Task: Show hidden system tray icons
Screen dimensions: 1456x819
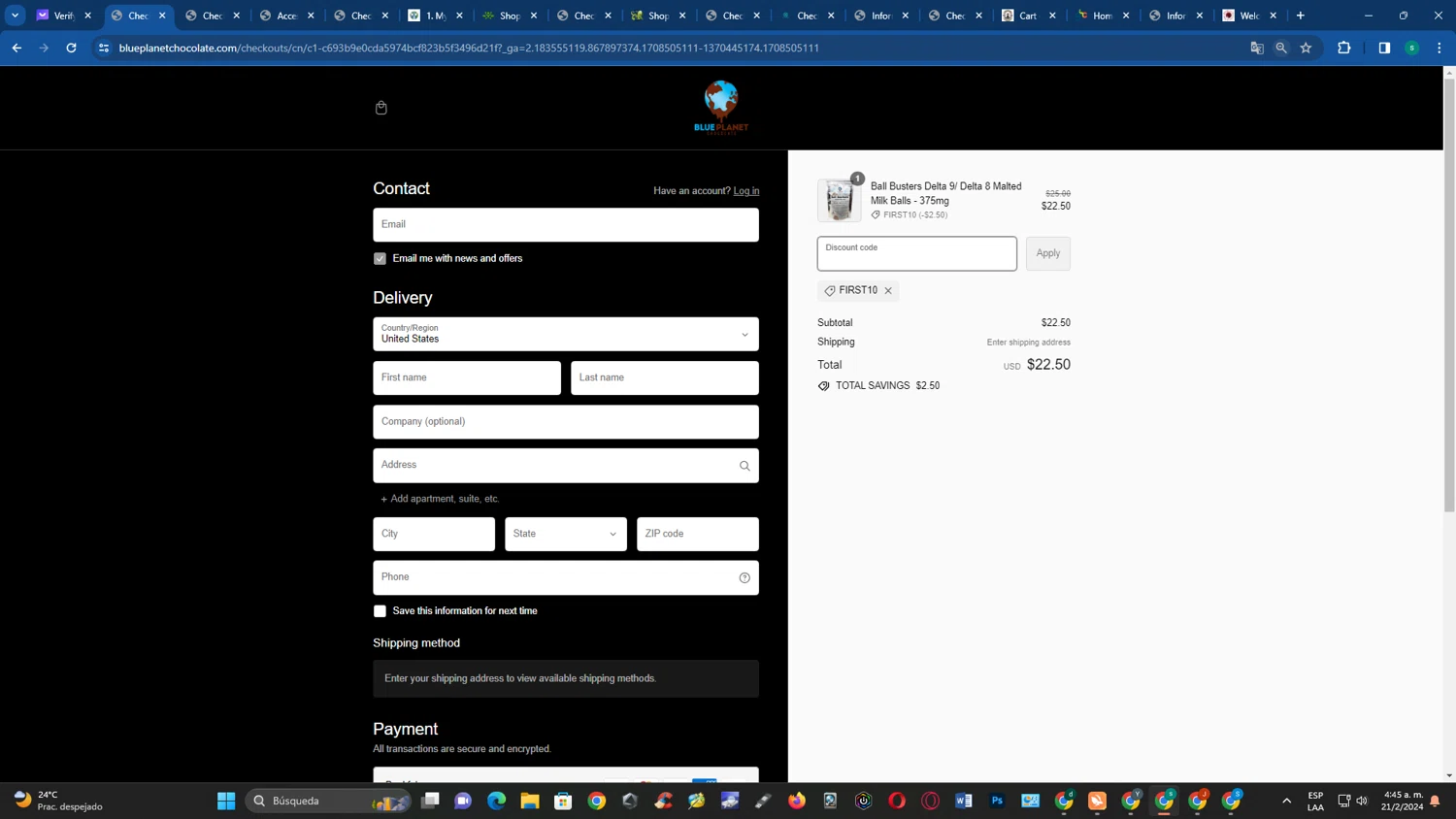Action: [x=1287, y=801]
